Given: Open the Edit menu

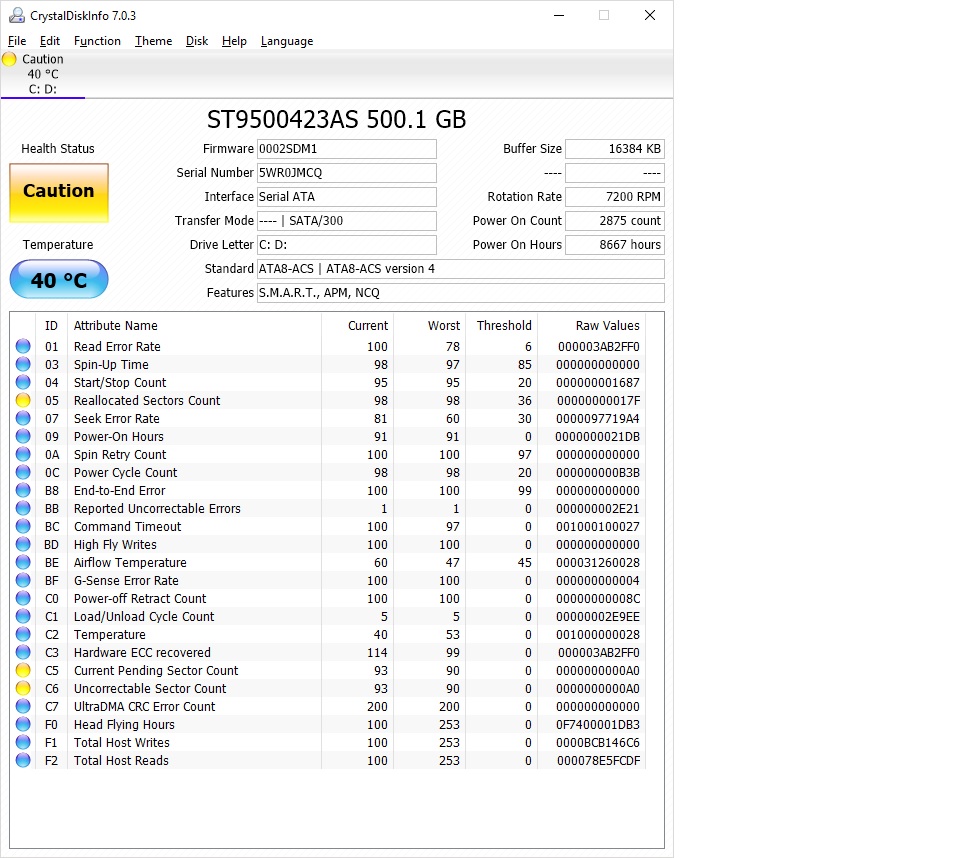Looking at the screenshot, I should pyautogui.click(x=50, y=41).
